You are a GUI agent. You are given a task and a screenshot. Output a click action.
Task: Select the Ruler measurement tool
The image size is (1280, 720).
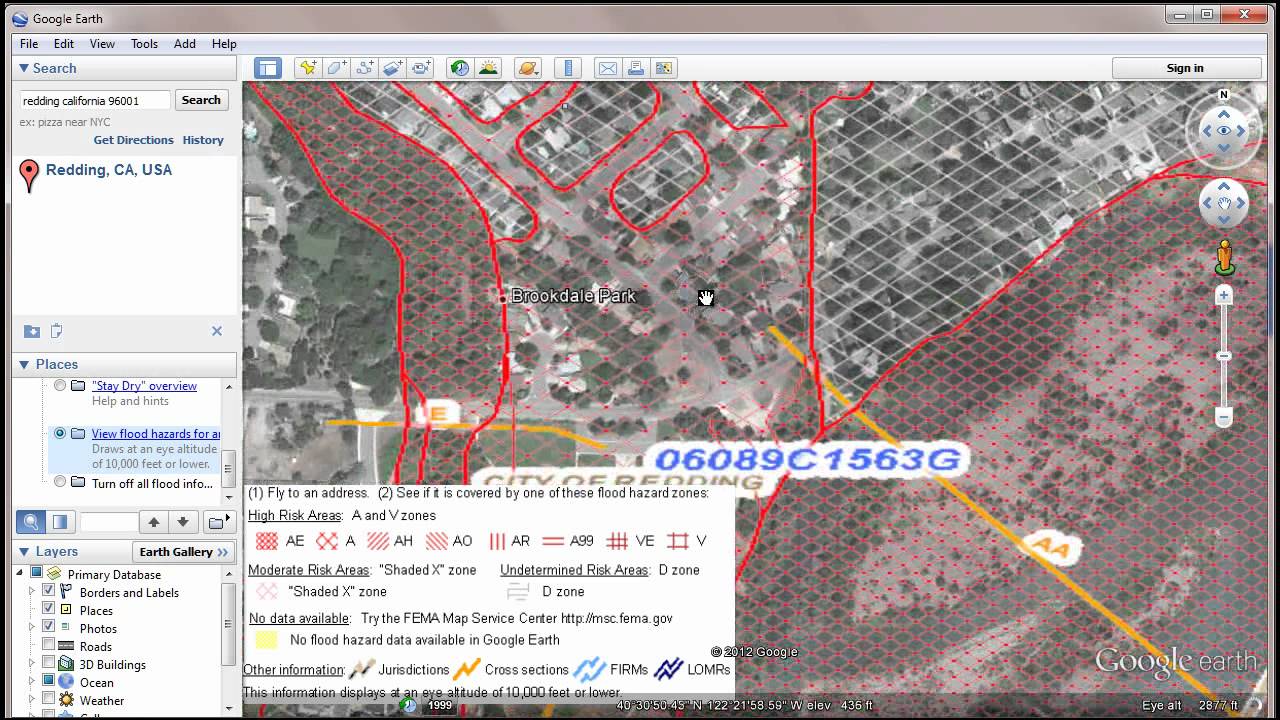point(568,68)
